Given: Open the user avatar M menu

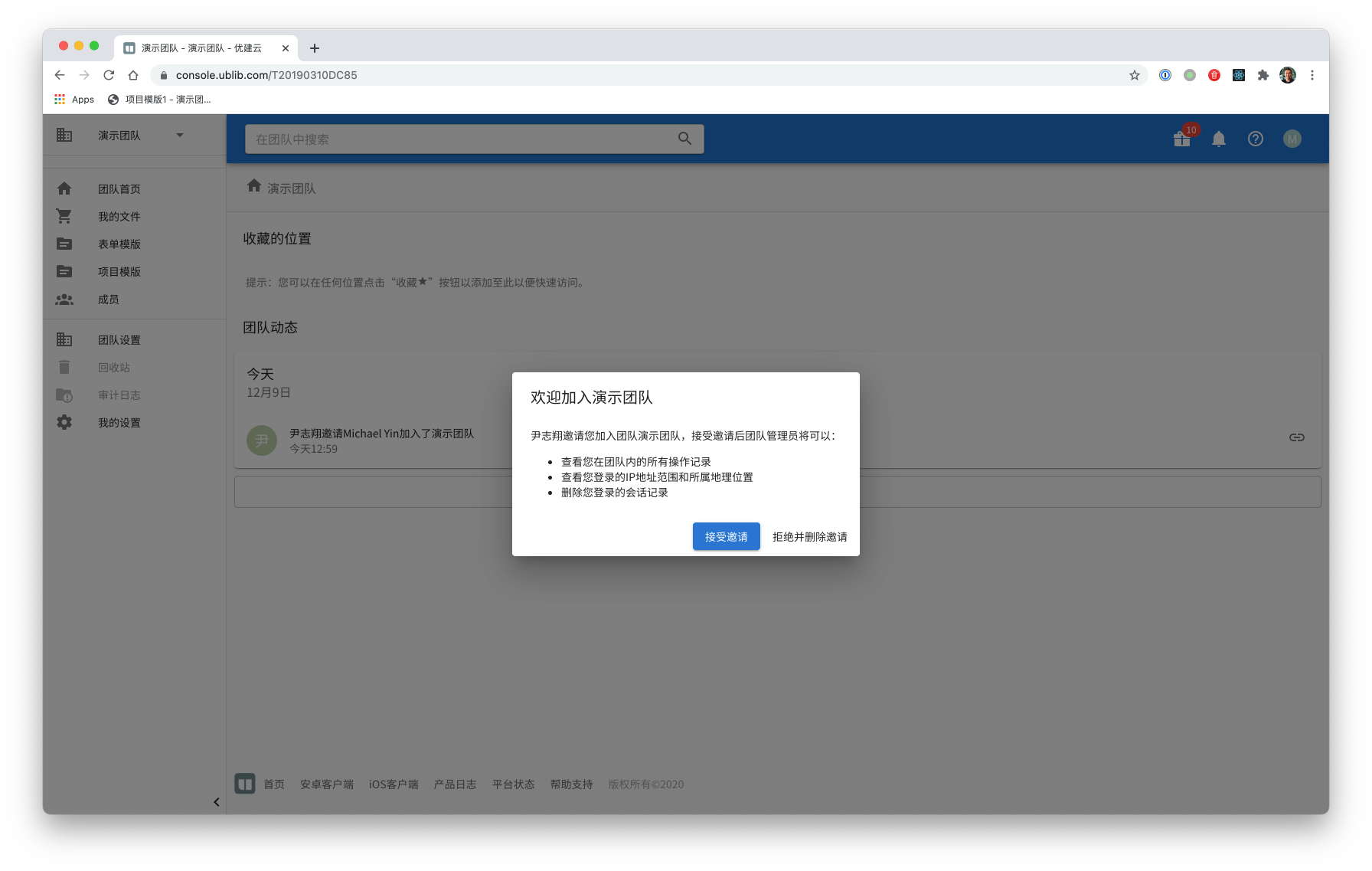Looking at the screenshot, I should 1292,139.
